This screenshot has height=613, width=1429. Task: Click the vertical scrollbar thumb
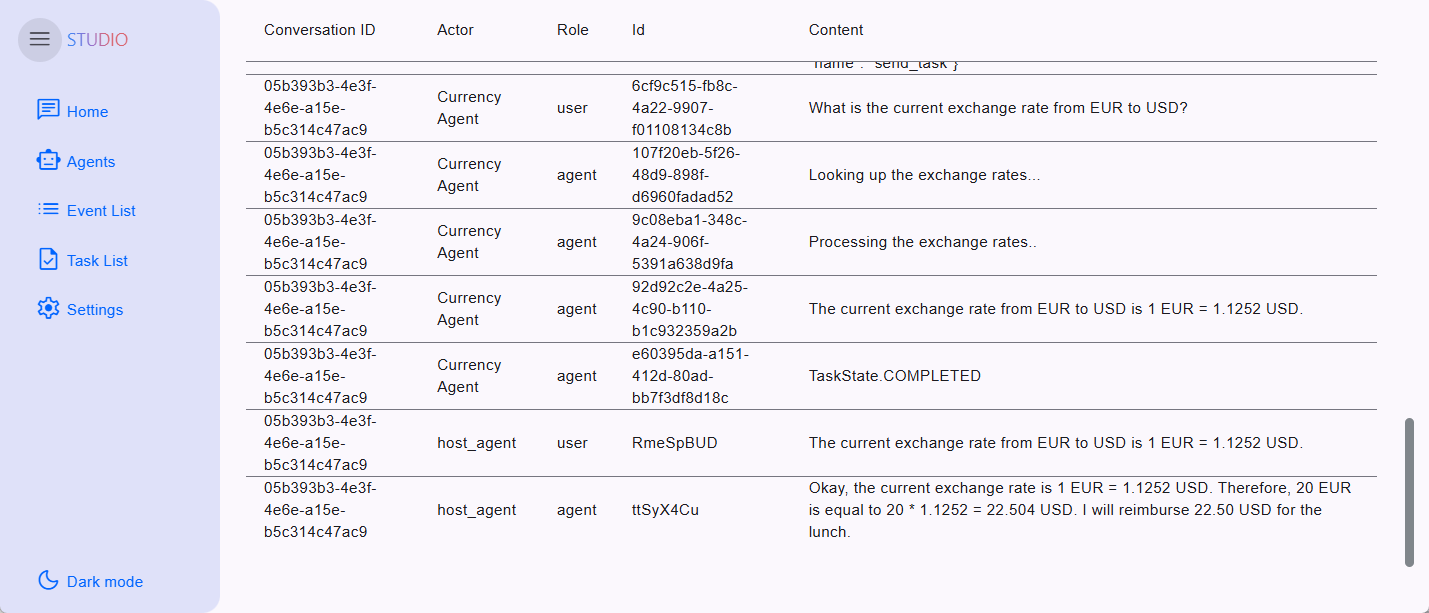coord(1410,492)
